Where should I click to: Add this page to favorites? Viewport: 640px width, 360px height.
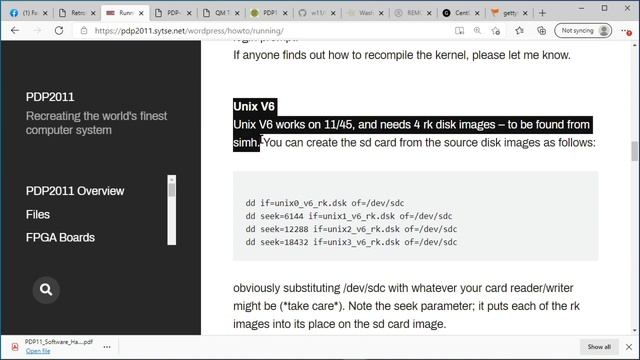pyautogui.click(x=496, y=31)
